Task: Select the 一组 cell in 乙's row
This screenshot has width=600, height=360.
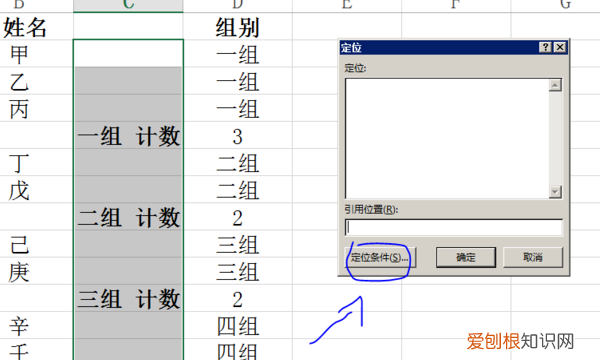Action: (238, 81)
